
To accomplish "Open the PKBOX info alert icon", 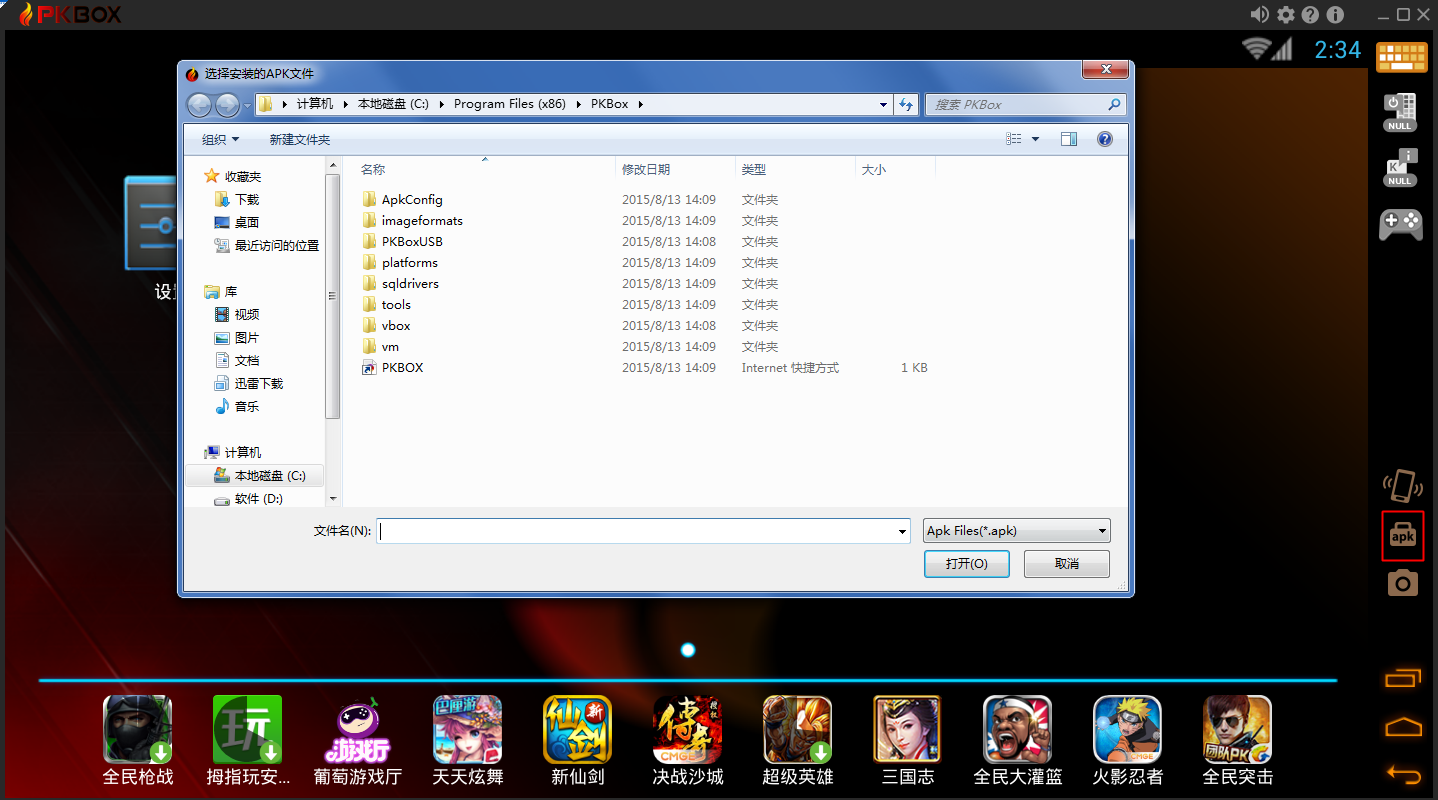I will click(x=1336, y=14).
